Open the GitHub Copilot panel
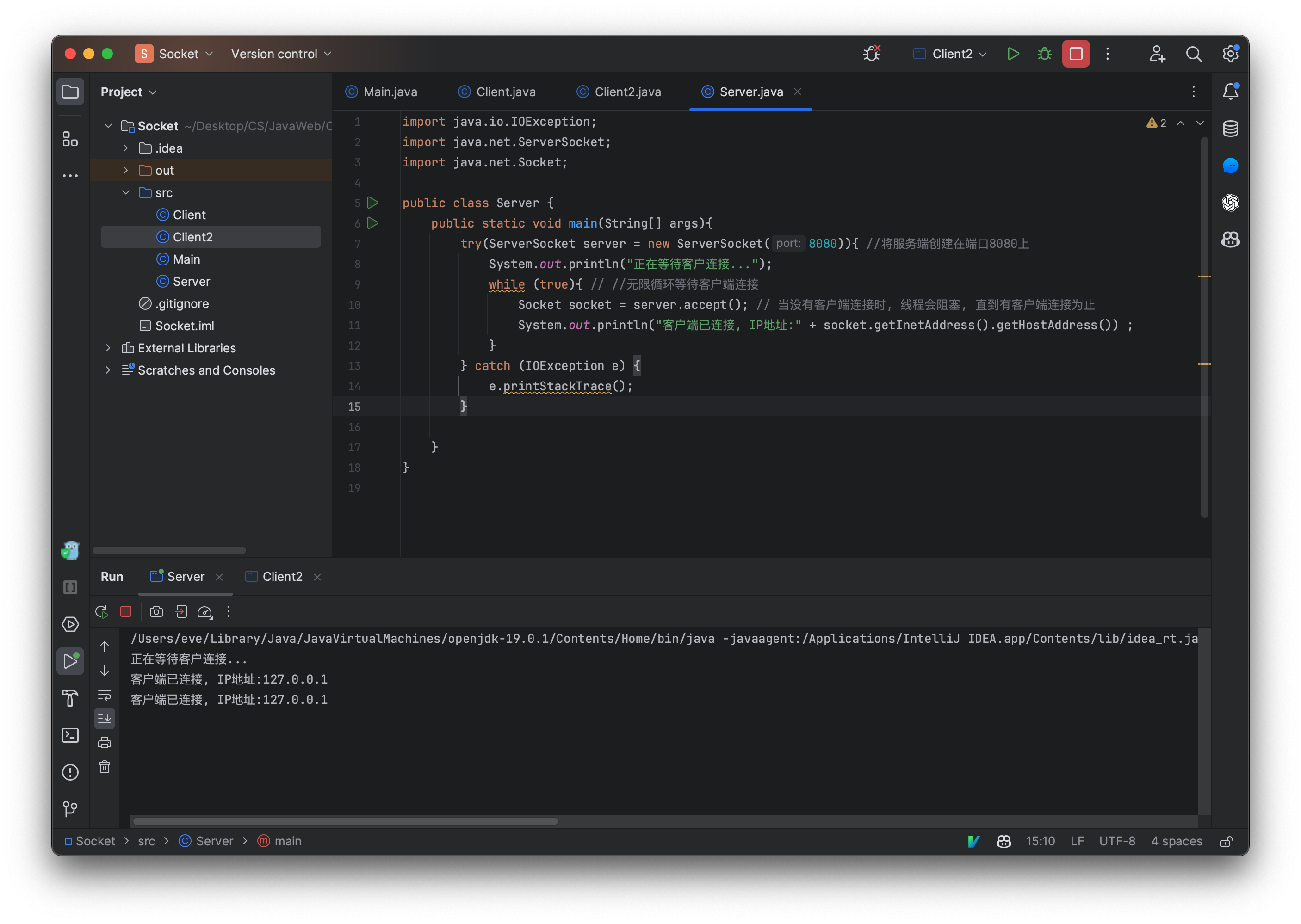The image size is (1301, 924). [1230, 240]
